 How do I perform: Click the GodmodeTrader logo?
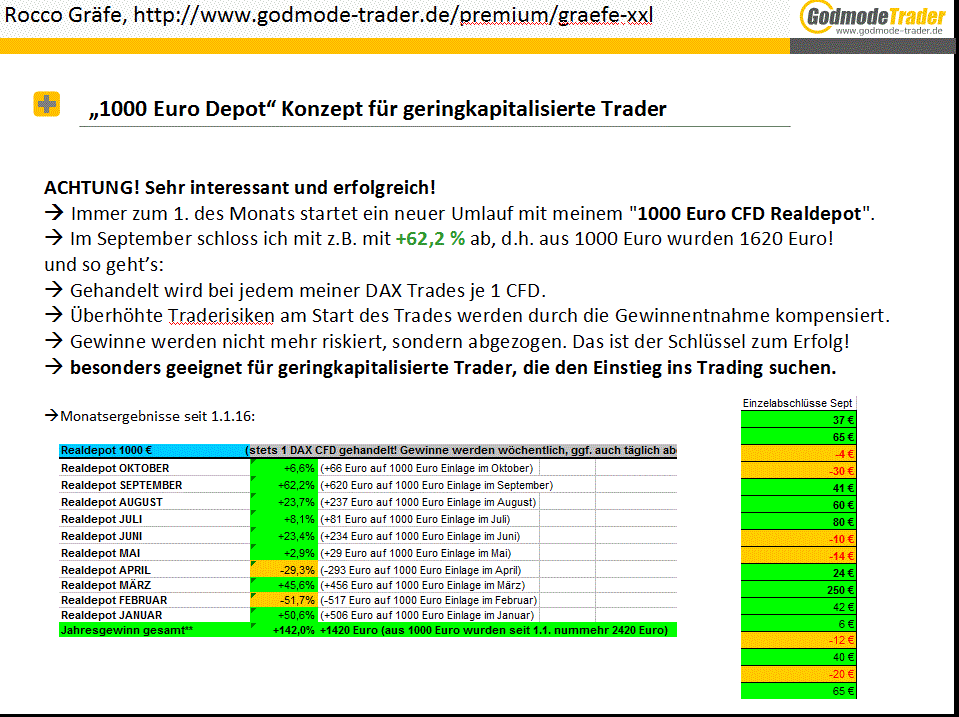point(873,18)
